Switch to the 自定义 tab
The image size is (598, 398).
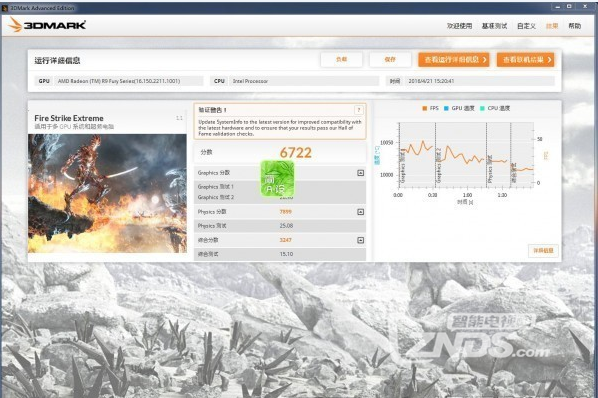(x=526, y=26)
